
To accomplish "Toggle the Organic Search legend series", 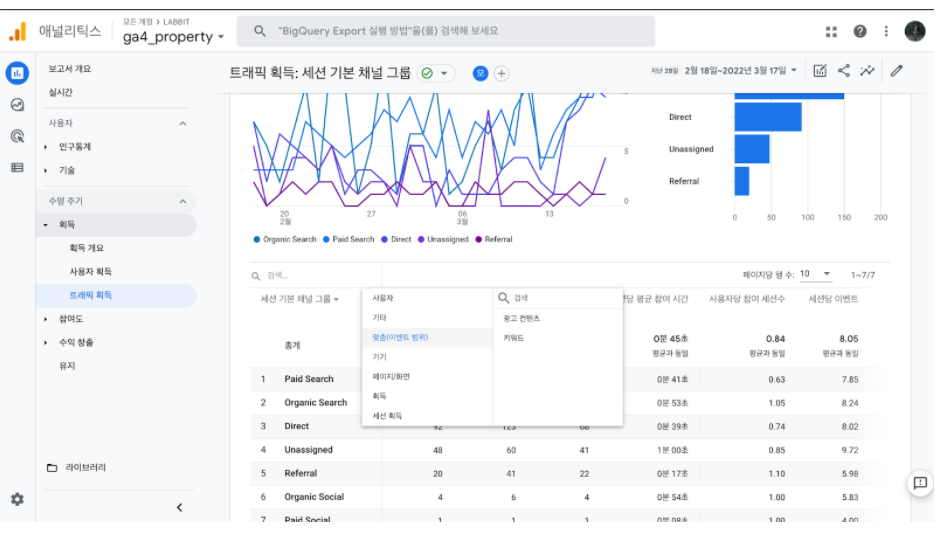I will pos(285,240).
